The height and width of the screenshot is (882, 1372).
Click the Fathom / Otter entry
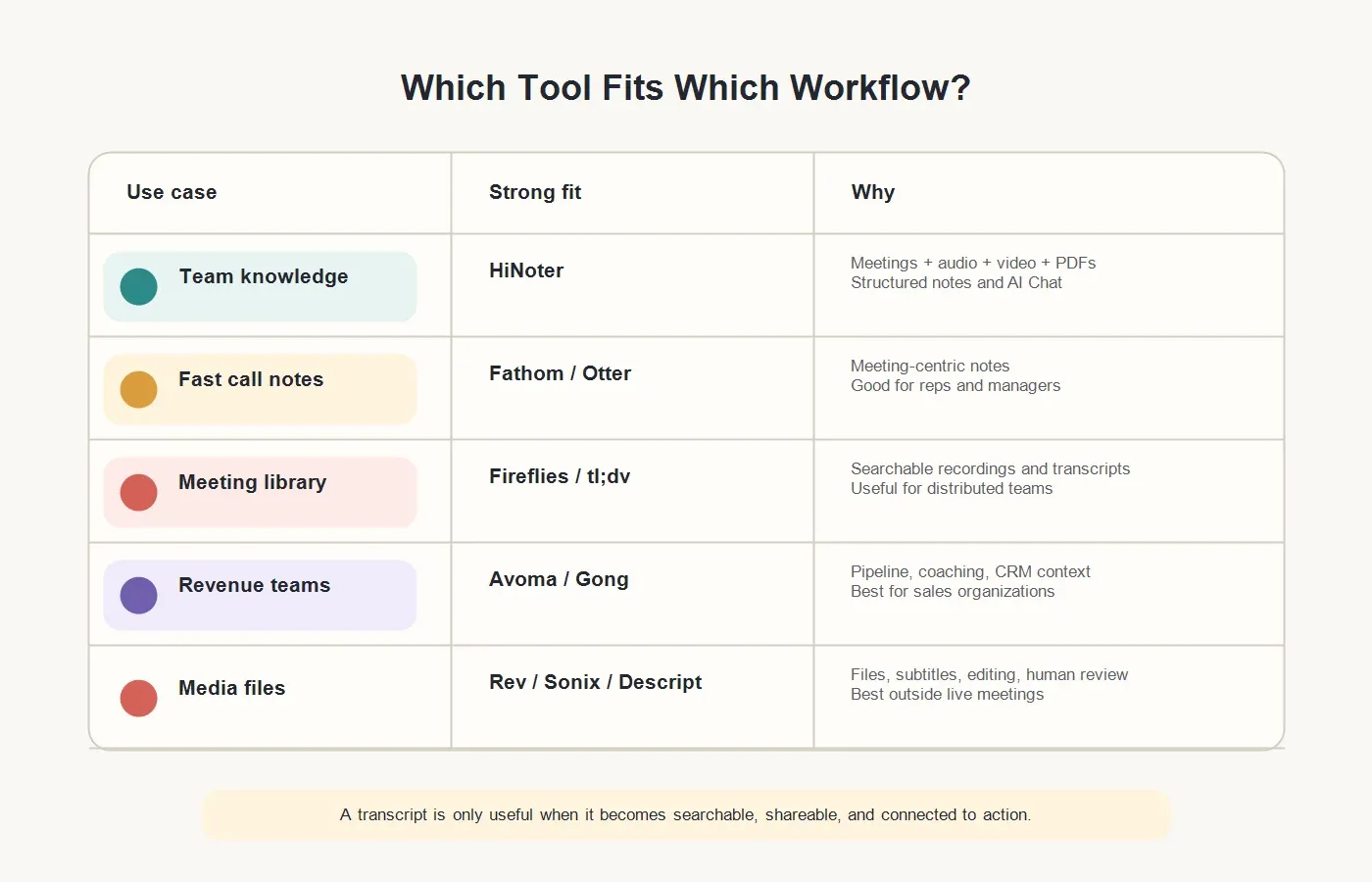pos(561,373)
